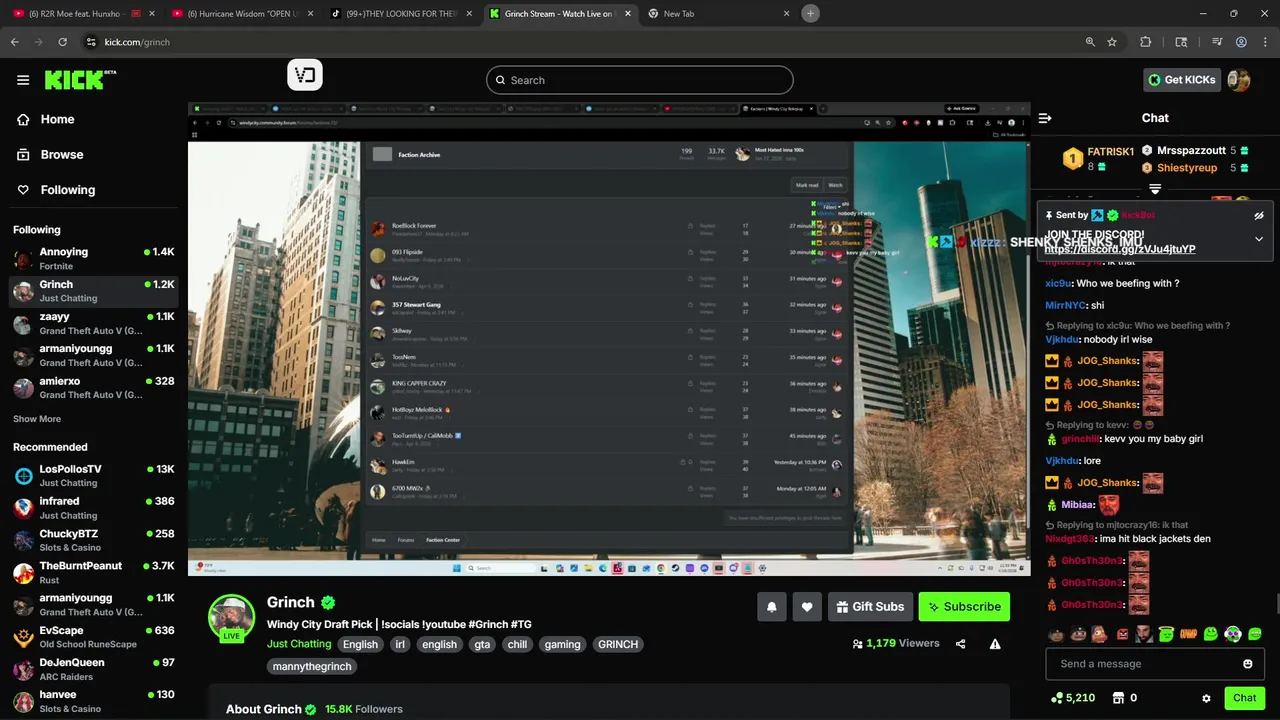Open Chrome extensions puzzle icon

click(x=1146, y=42)
